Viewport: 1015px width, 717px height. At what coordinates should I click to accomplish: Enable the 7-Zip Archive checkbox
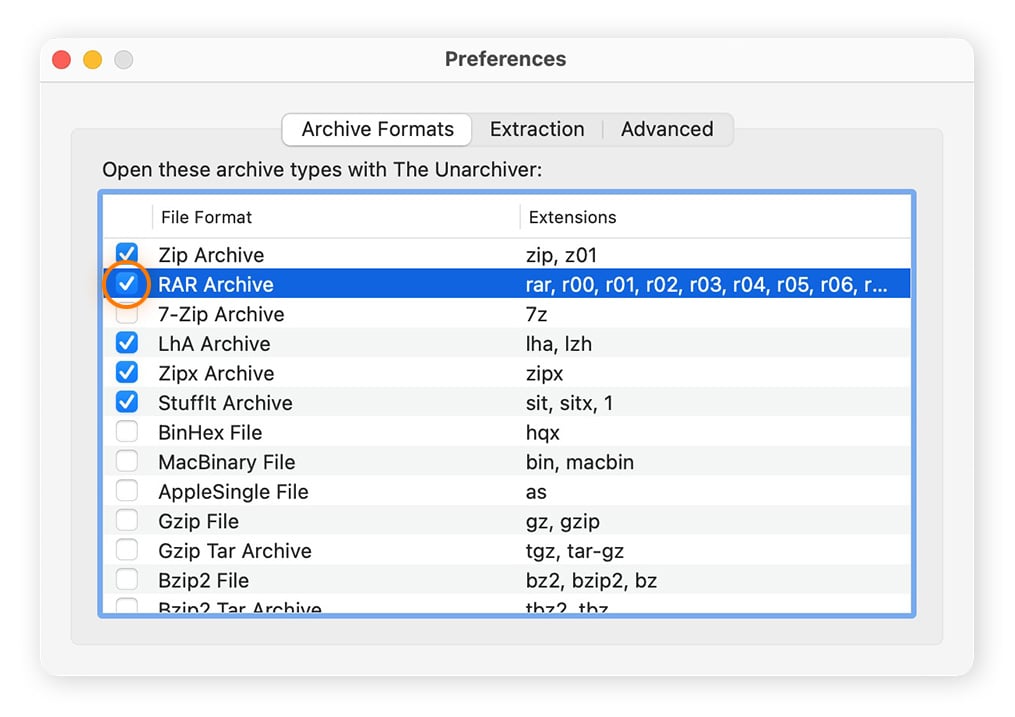coord(127,313)
